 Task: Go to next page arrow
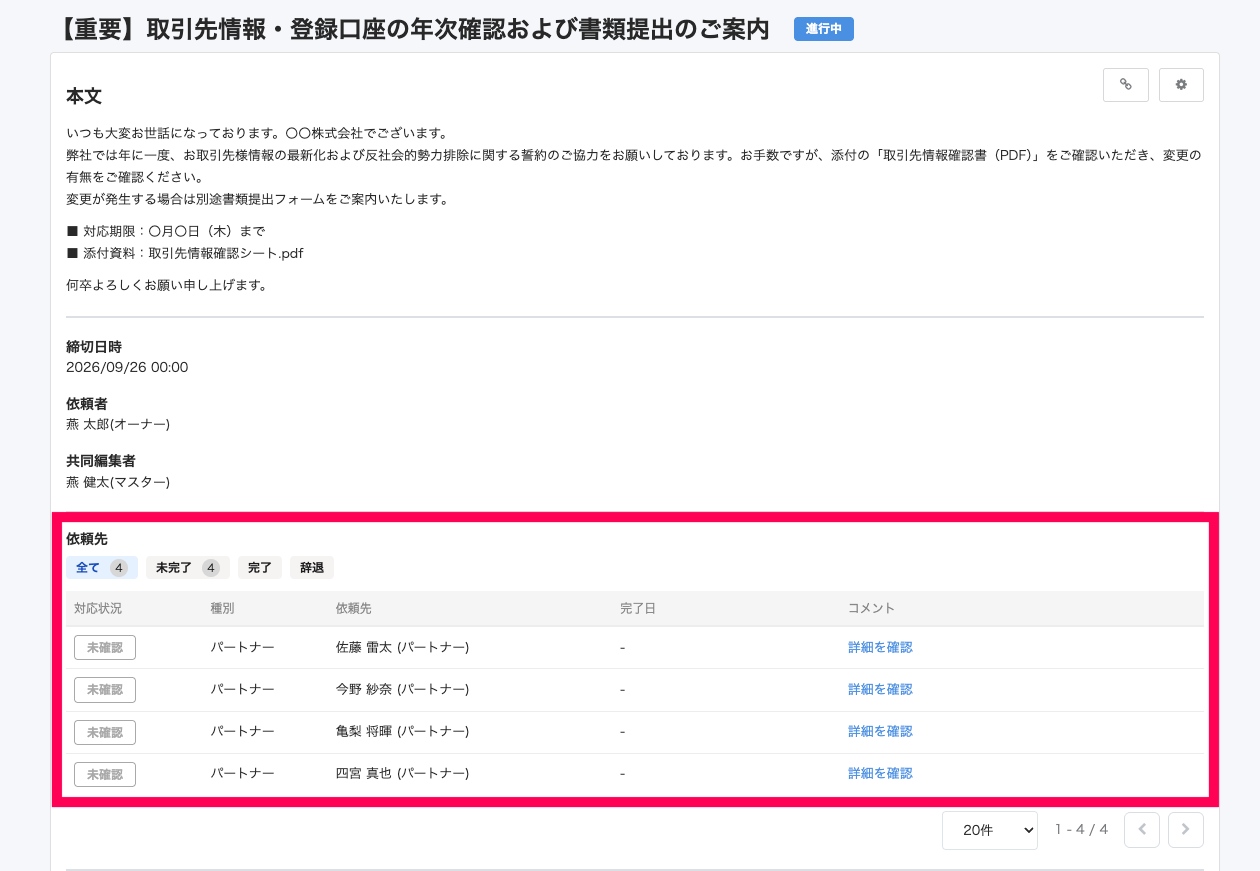pyautogui.click(x=1186, y=830)
